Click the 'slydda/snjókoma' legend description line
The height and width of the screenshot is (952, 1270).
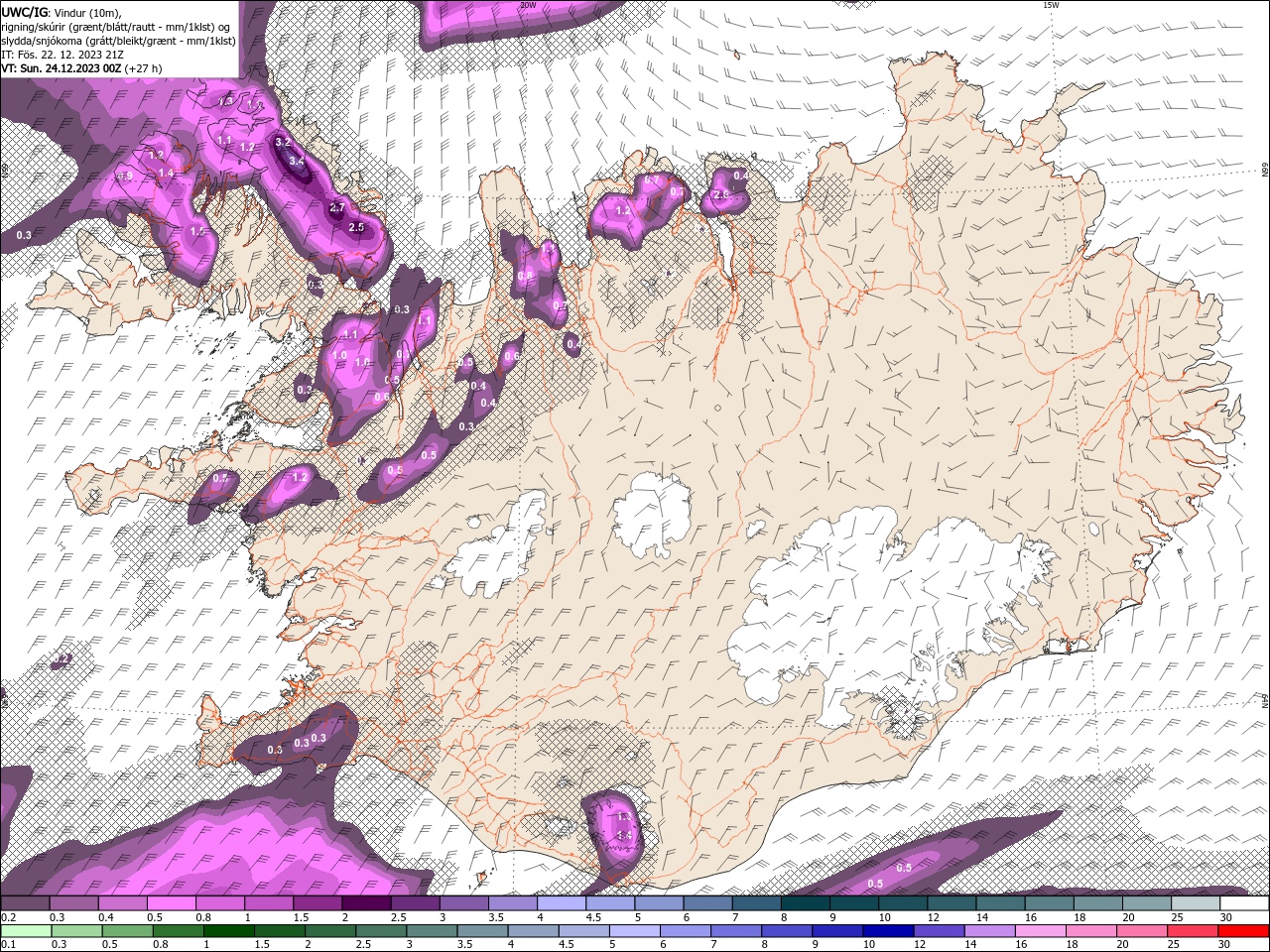pos(118,41)
